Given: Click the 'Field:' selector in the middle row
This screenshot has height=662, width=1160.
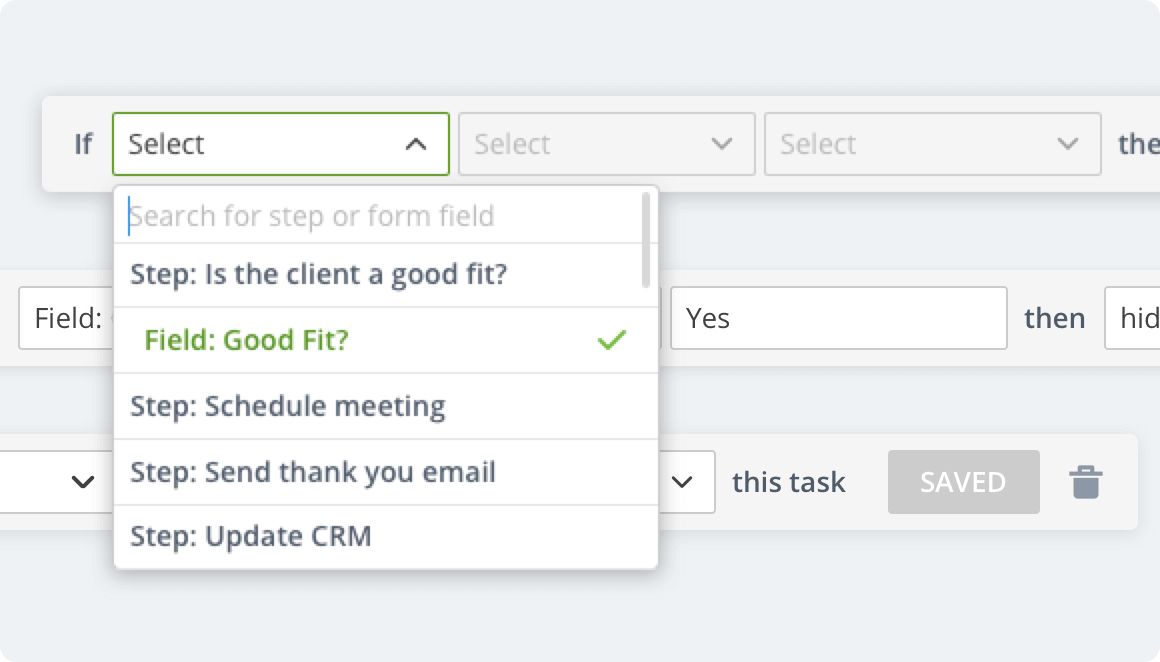Looking at the screenshot, I should coord(65,318).
